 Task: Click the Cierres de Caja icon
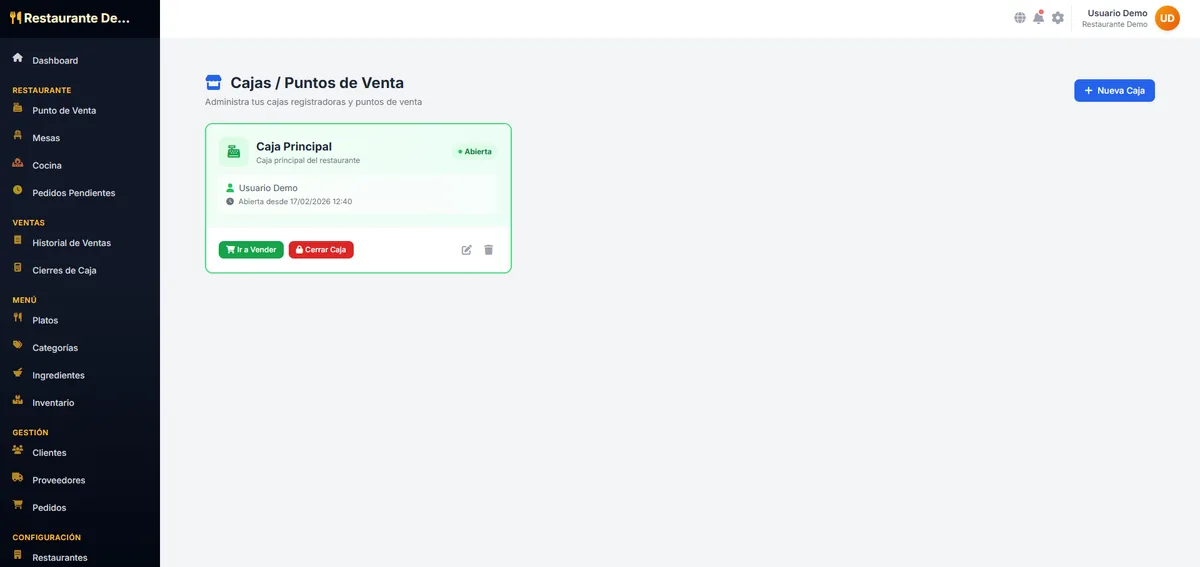click(x=18, y=268)
